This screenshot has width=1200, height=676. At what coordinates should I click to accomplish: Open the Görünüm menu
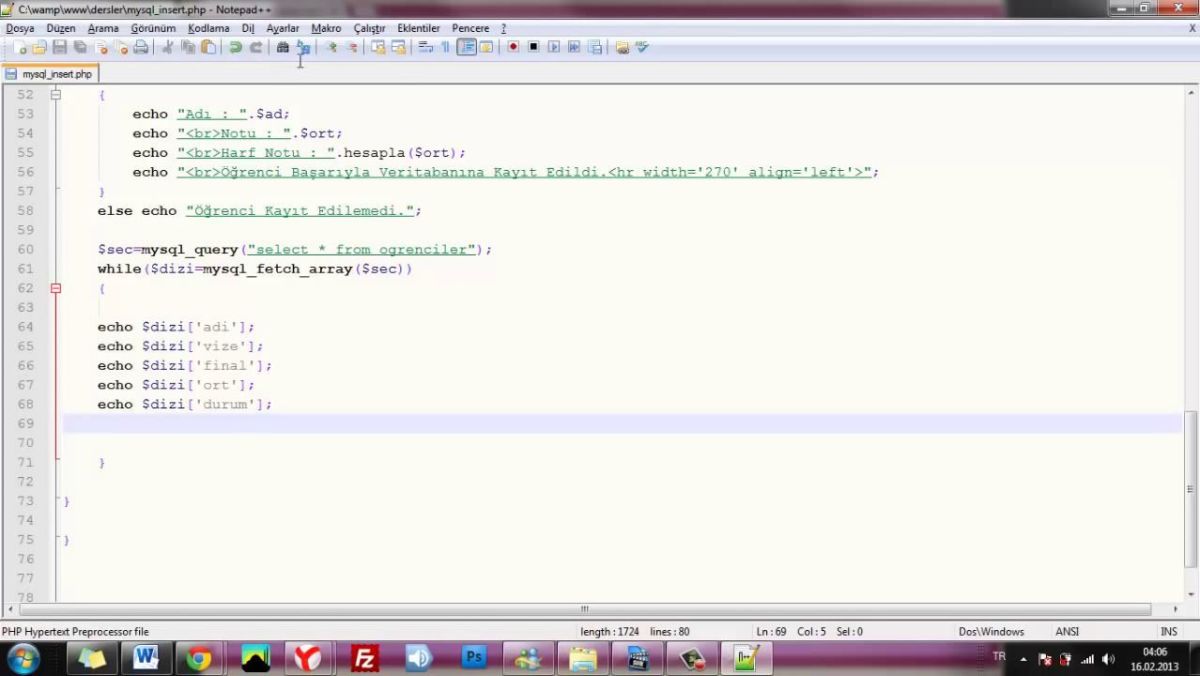[x=153, y=28]
